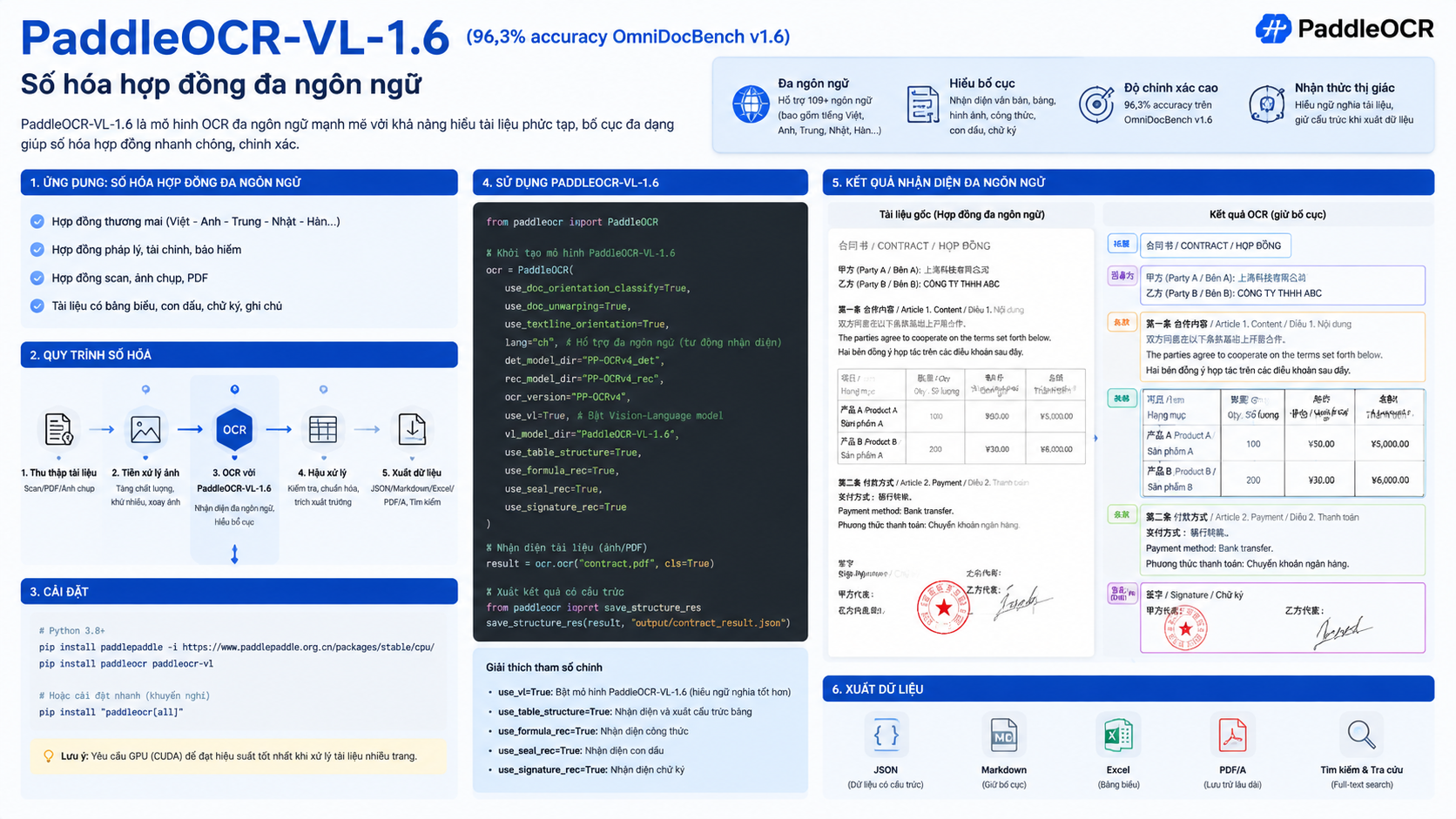
Task: Click the section header 3. CÀI ĐẶT
Action: click(239, 592)
